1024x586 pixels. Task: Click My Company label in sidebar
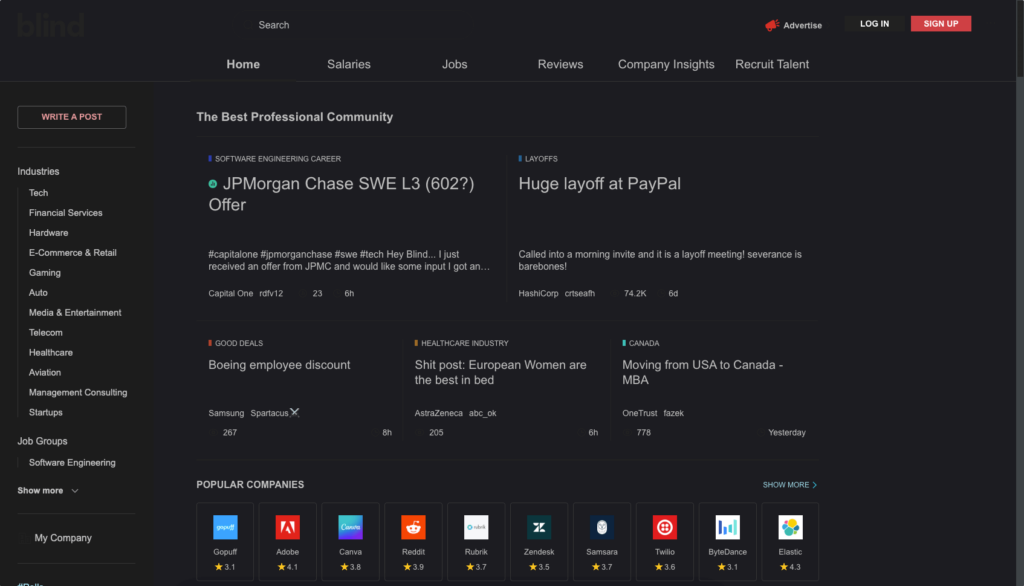63,538
